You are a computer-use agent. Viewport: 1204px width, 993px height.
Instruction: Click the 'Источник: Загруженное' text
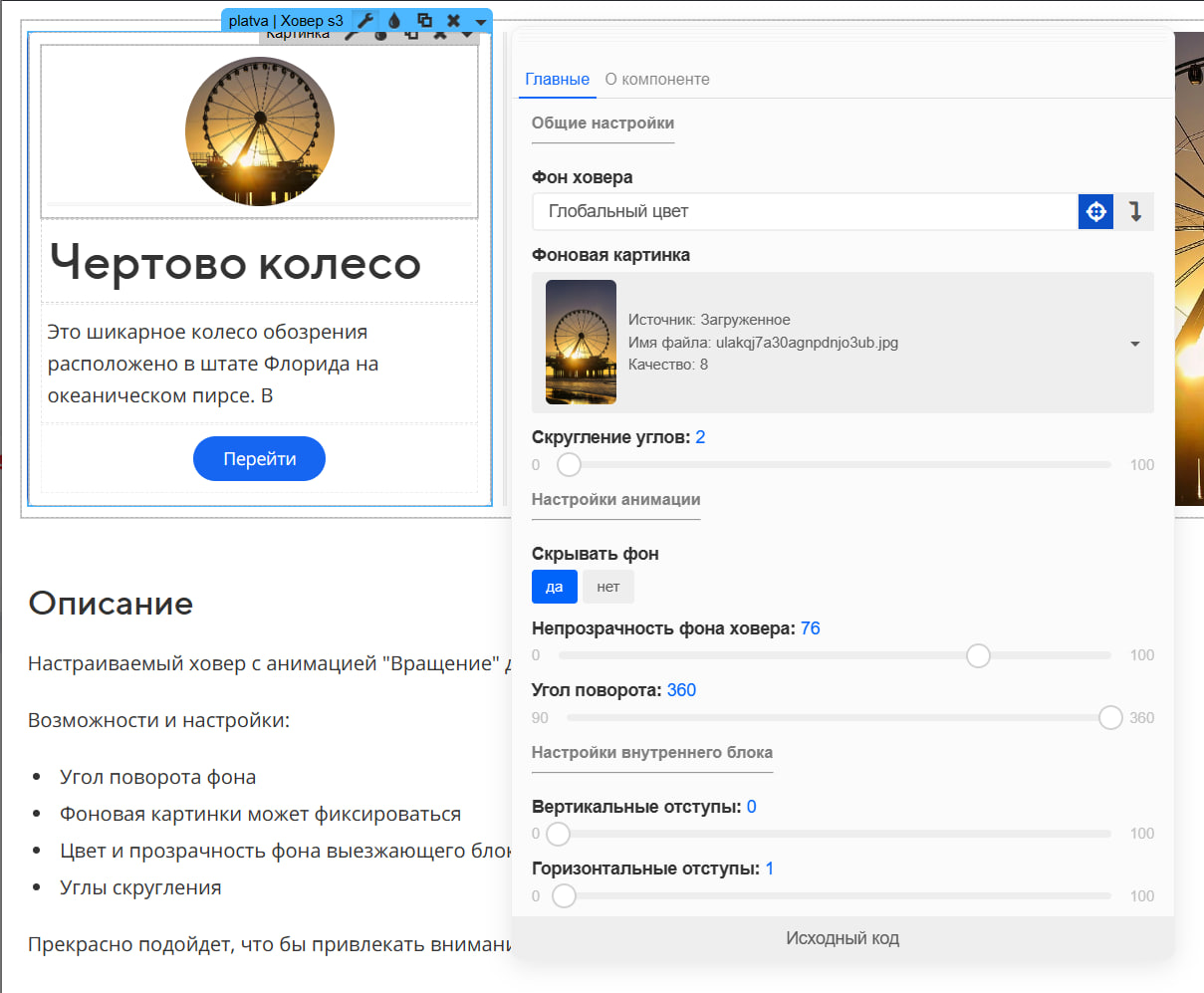pos(709,320)
